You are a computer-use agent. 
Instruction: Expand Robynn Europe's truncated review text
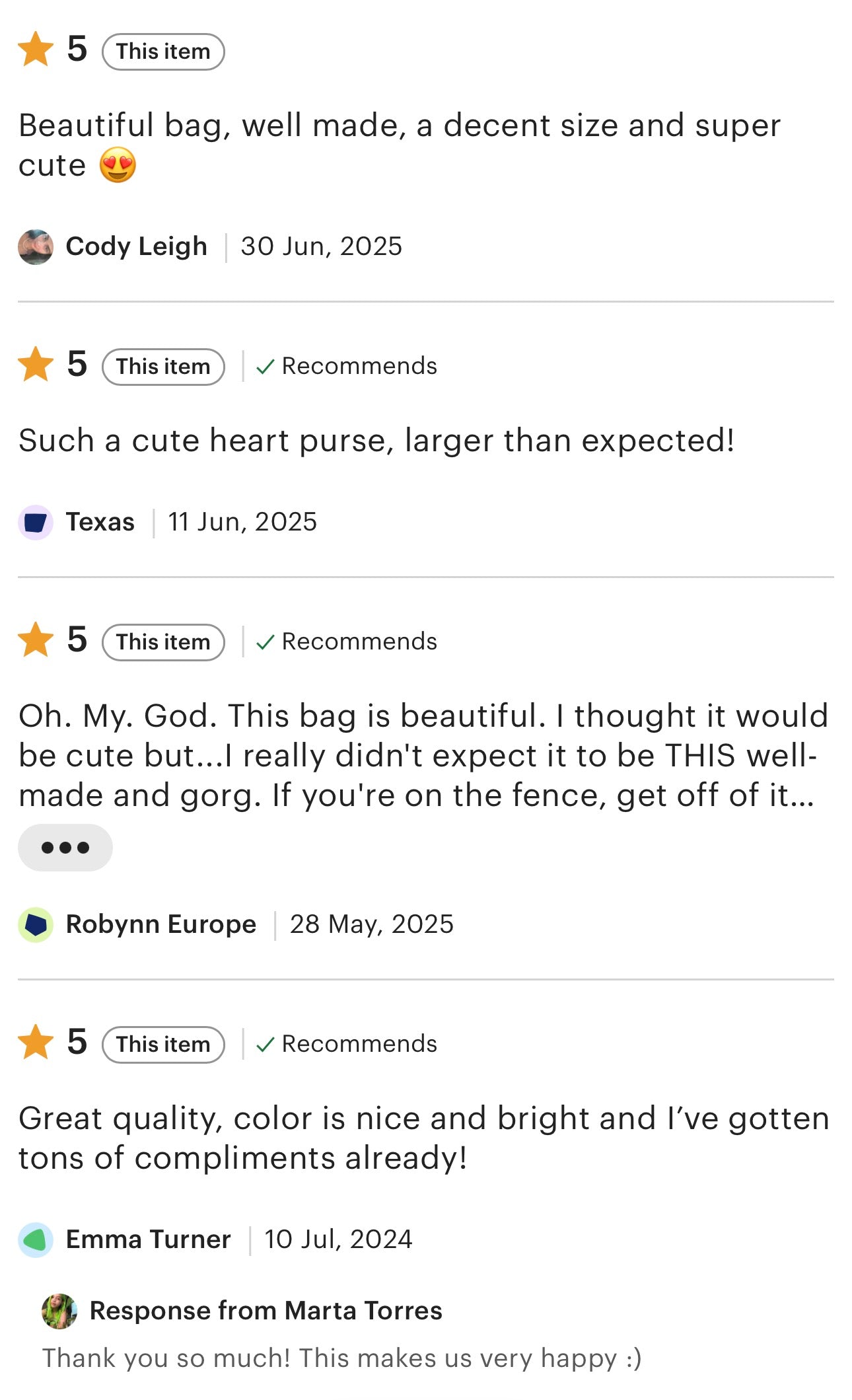click(65, 847)
